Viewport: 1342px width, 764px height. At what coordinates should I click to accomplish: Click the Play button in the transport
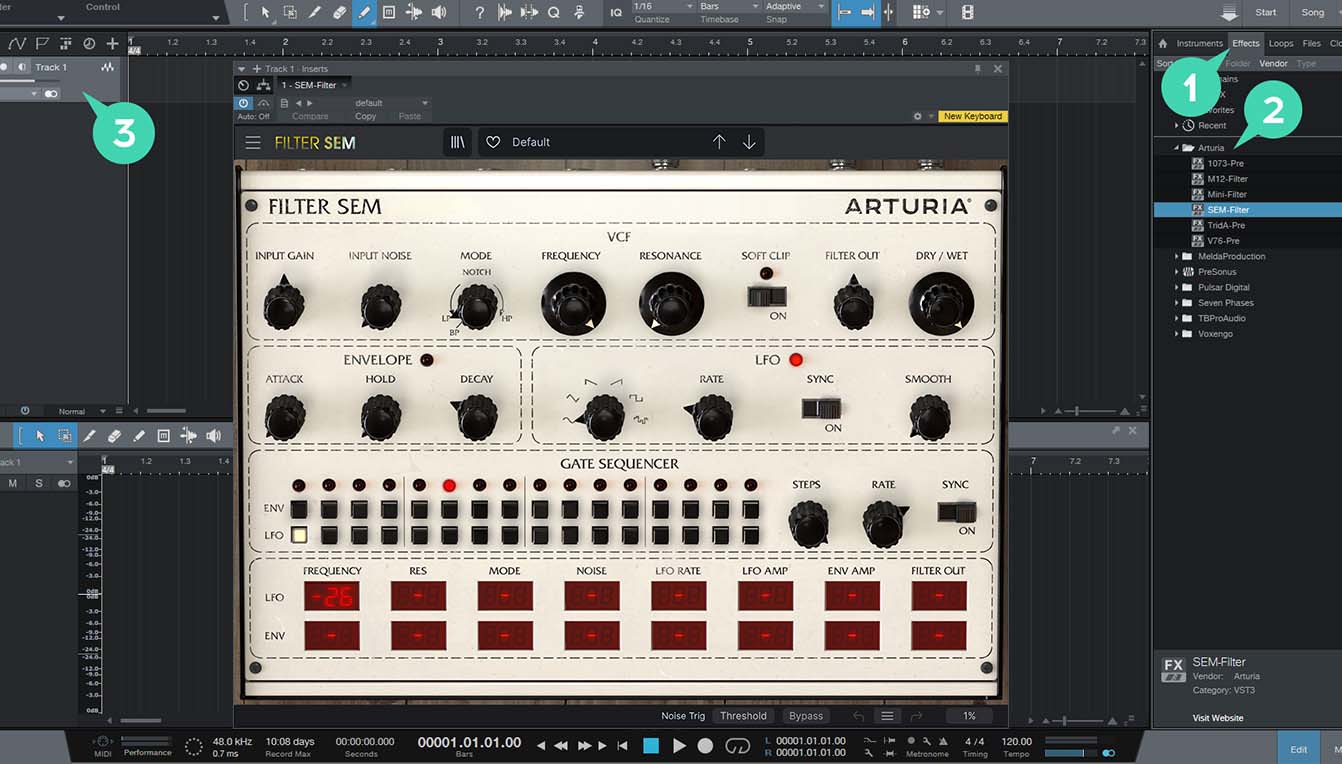[x=679, y=745]
